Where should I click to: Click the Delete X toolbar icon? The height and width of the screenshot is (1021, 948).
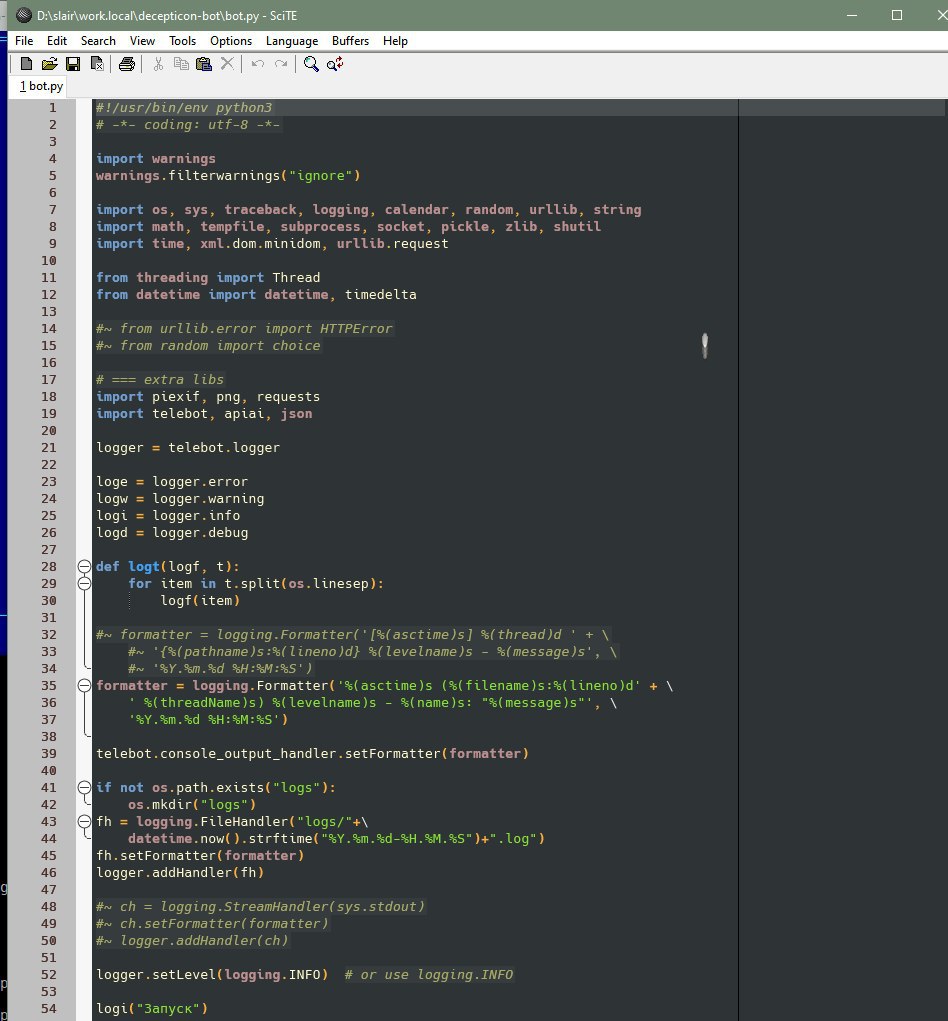(227, 64)
